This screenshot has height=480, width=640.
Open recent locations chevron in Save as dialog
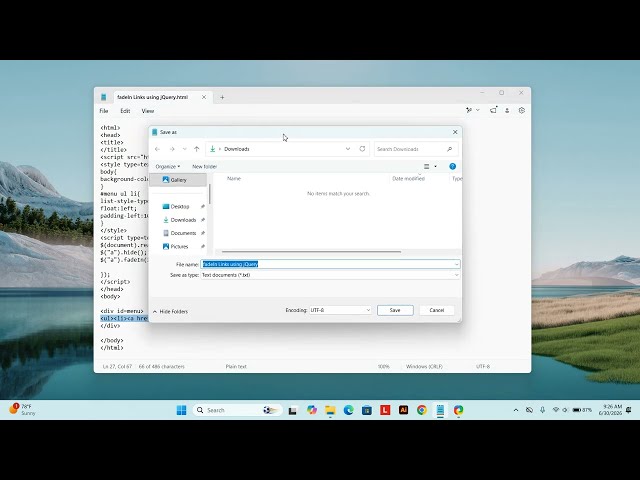[x=184, y=149]
